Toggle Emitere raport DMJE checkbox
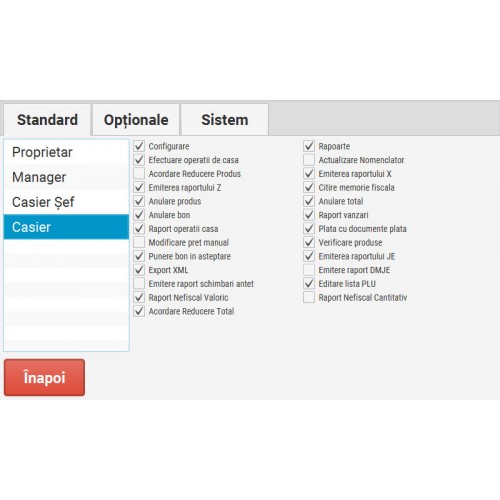 (x=309, y=269)
